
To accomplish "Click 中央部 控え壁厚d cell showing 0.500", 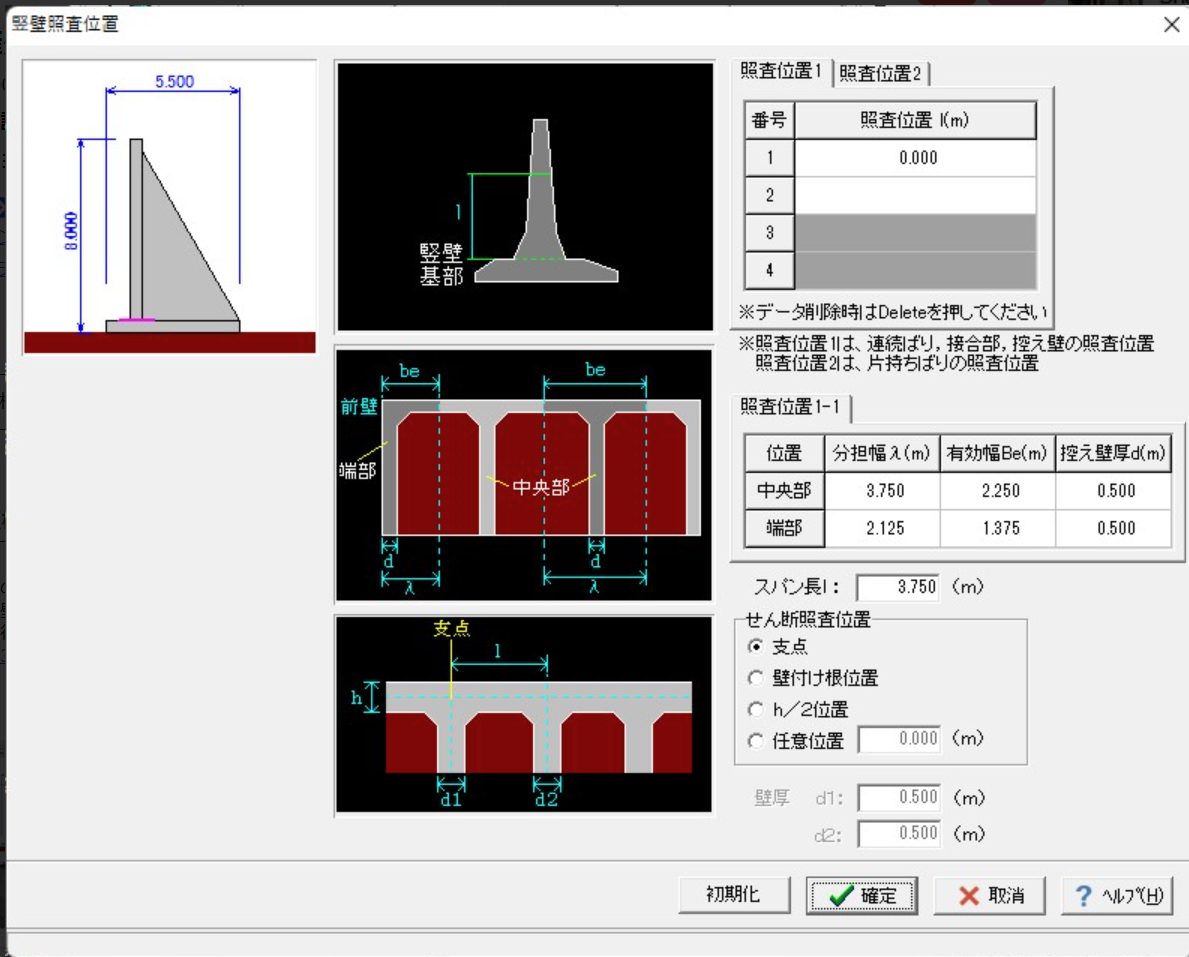I will pos(1114,491).
